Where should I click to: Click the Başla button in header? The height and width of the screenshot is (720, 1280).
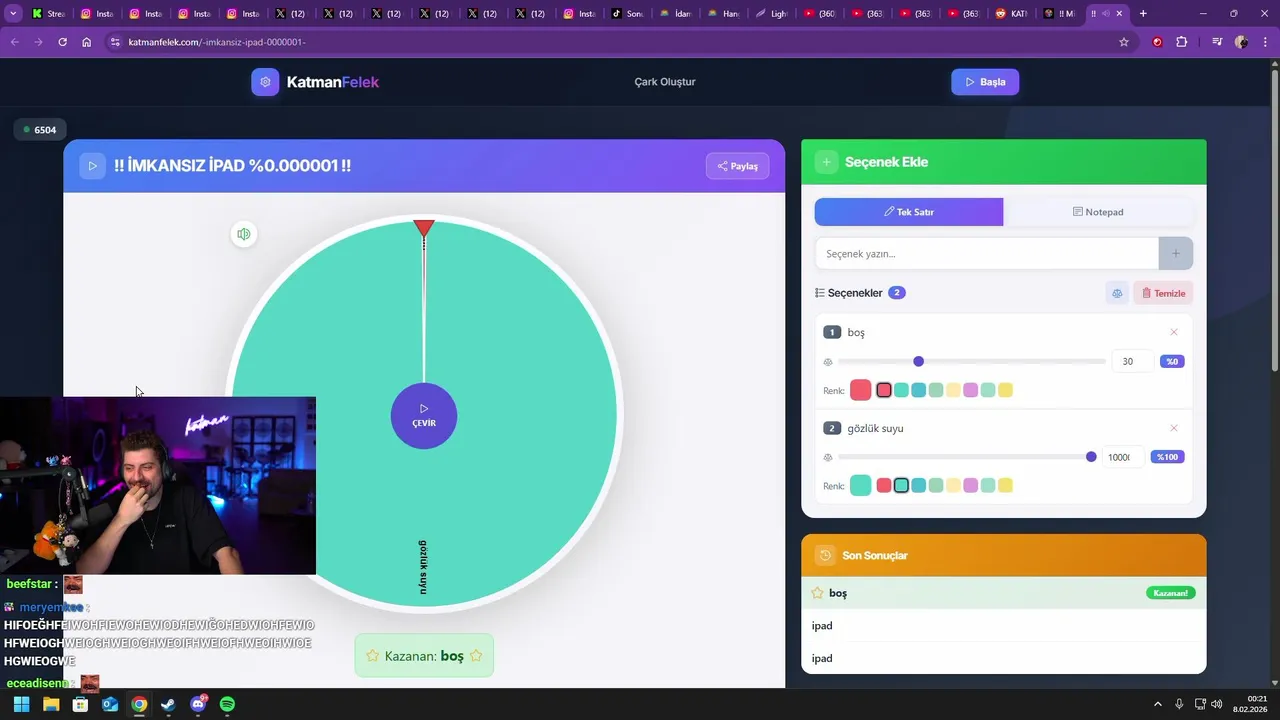point(985,82)
